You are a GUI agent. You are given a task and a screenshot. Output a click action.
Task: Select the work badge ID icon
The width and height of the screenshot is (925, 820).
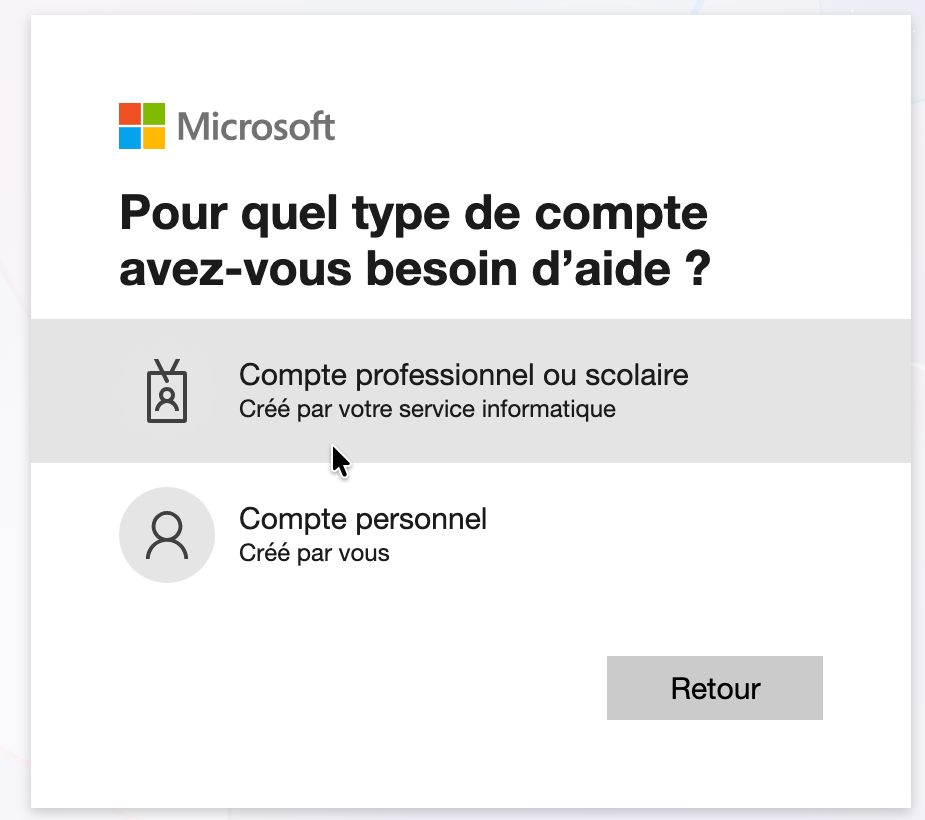(167, 391)
